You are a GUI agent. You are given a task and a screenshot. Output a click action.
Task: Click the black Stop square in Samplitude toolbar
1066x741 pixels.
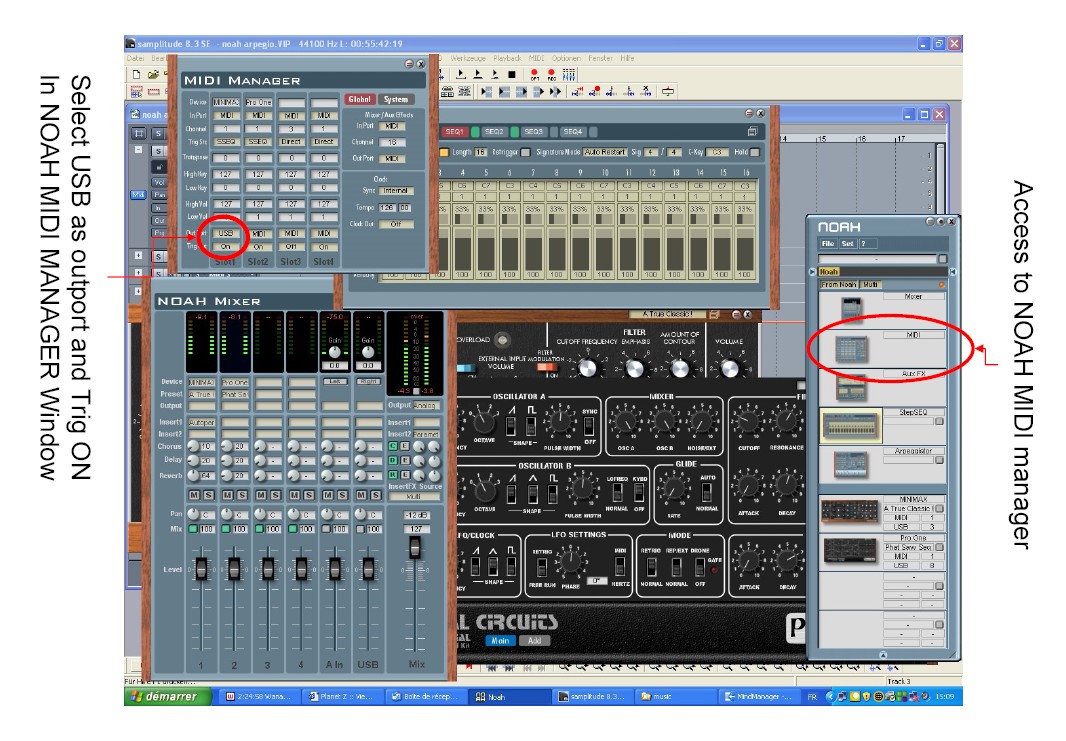(x=512, y=74)
